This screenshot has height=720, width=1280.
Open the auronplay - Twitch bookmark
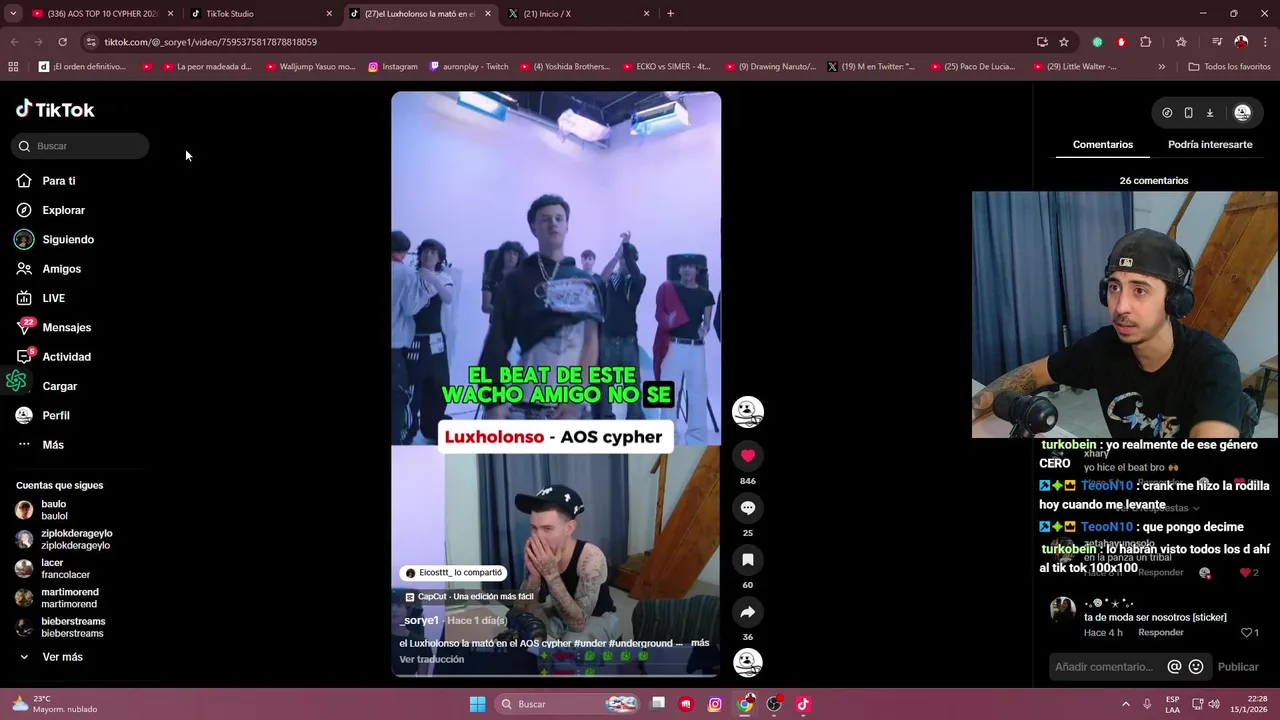(469, 67)
